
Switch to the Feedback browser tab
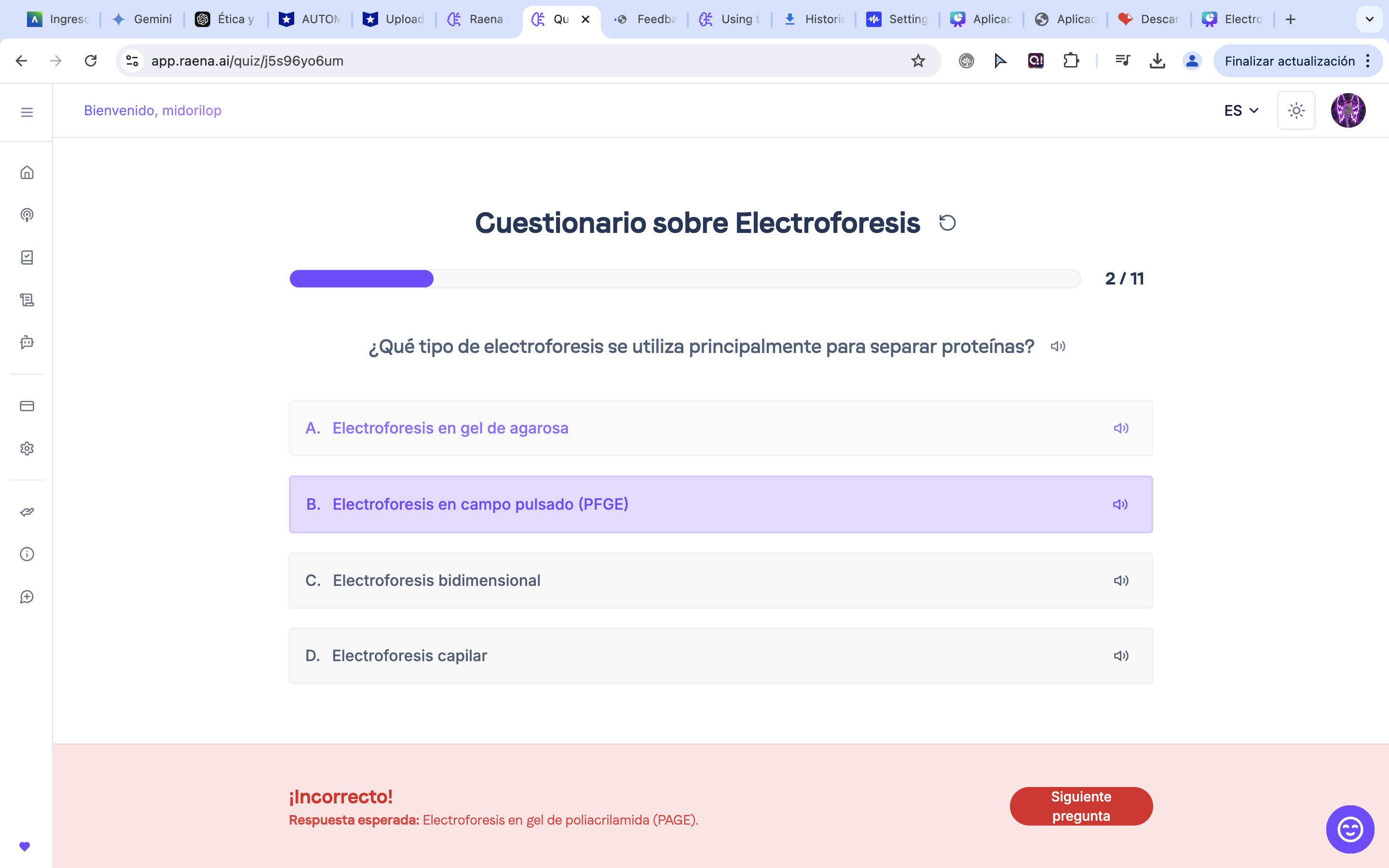point(646,19)
